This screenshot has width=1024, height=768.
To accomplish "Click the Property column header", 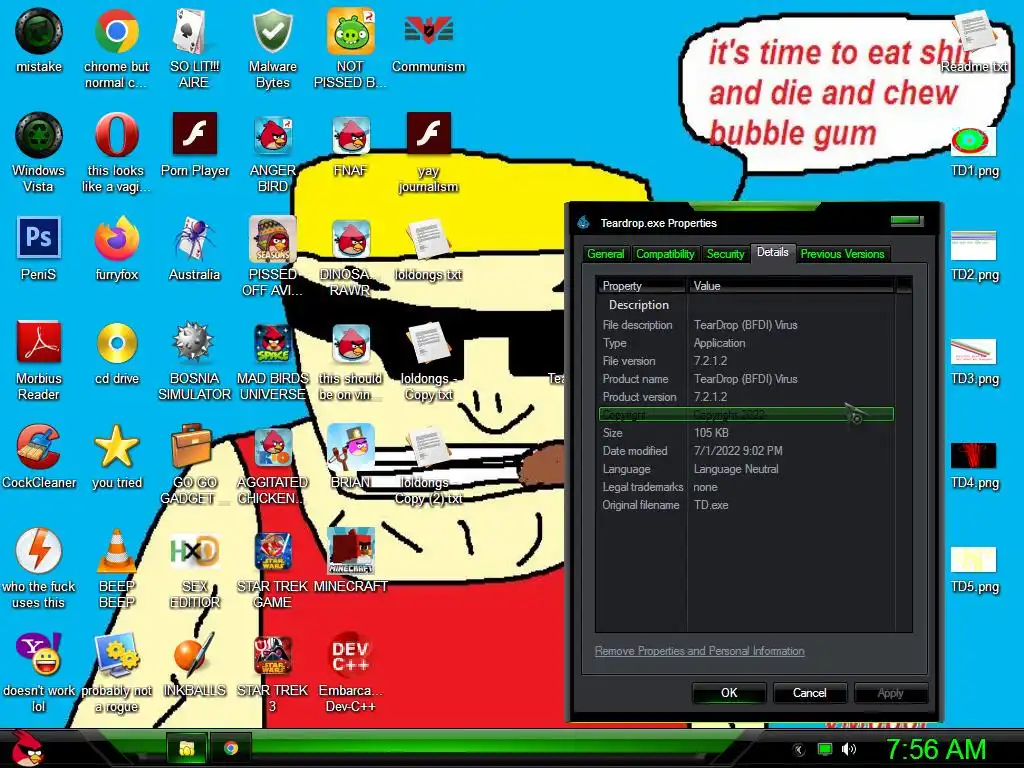I will tap(641, 285).
